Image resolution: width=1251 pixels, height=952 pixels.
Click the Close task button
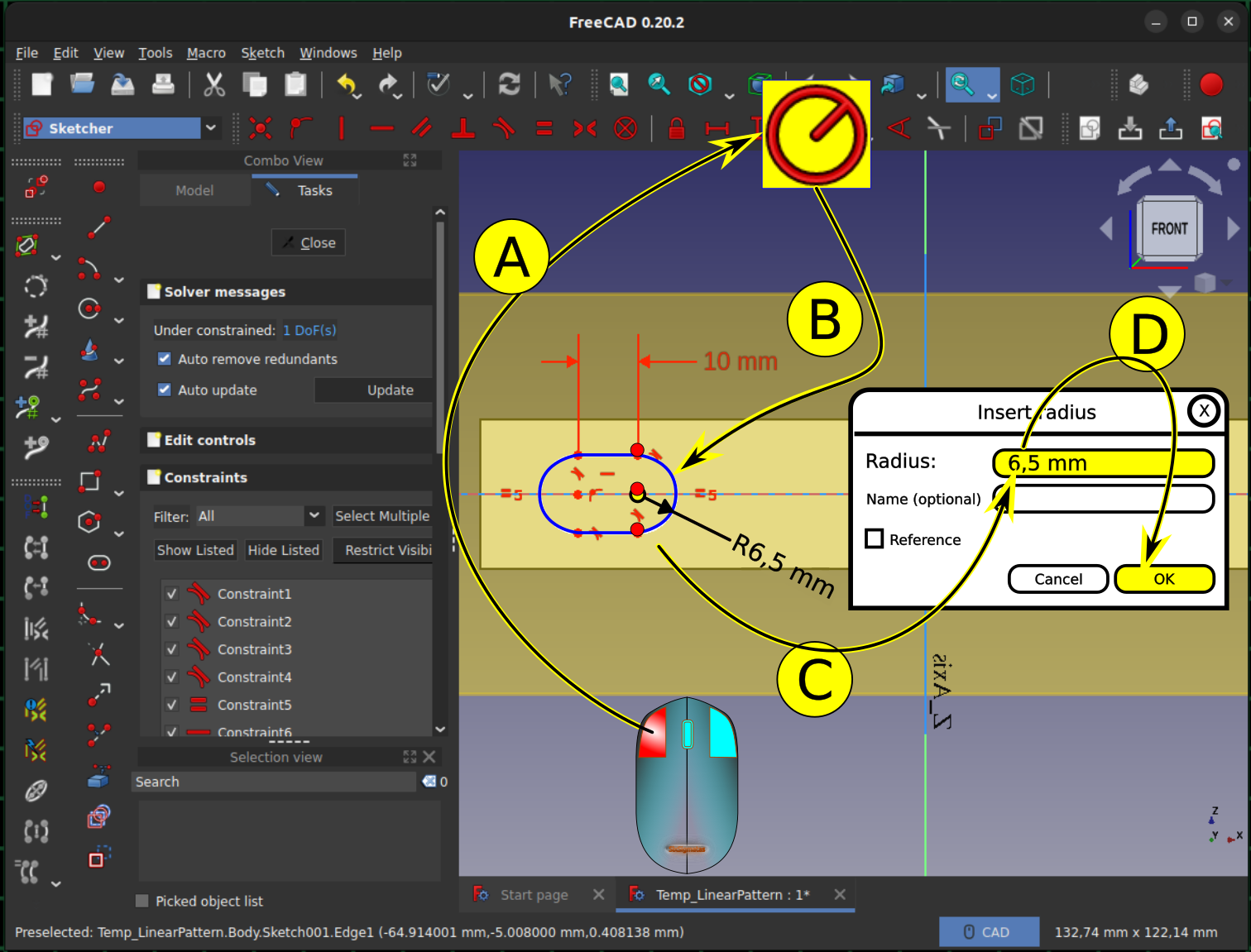coord(309,242)
